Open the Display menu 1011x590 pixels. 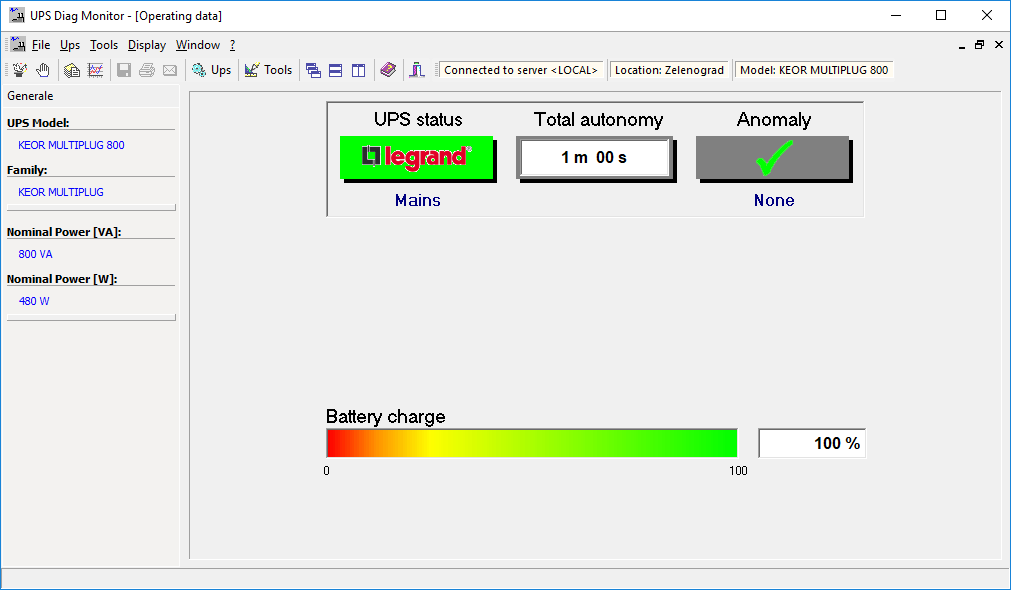pyautogui.click(x=146, y=45)
